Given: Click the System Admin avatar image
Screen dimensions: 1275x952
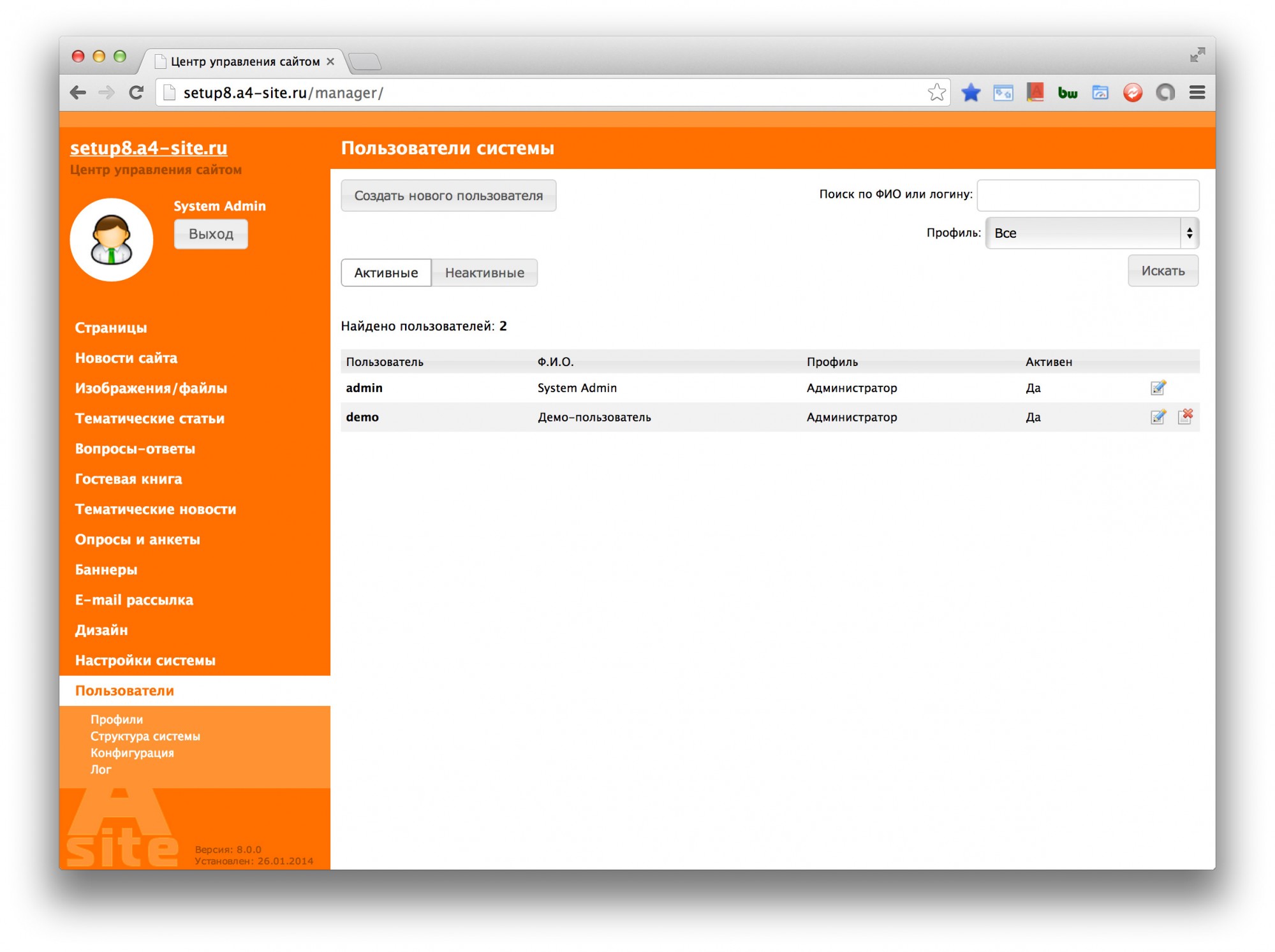Looking at the screenshot, I should tap(112, 240).
